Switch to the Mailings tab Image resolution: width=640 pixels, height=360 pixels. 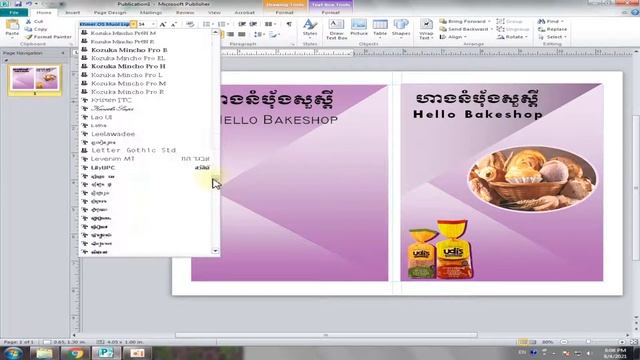[x=151, y=13]
